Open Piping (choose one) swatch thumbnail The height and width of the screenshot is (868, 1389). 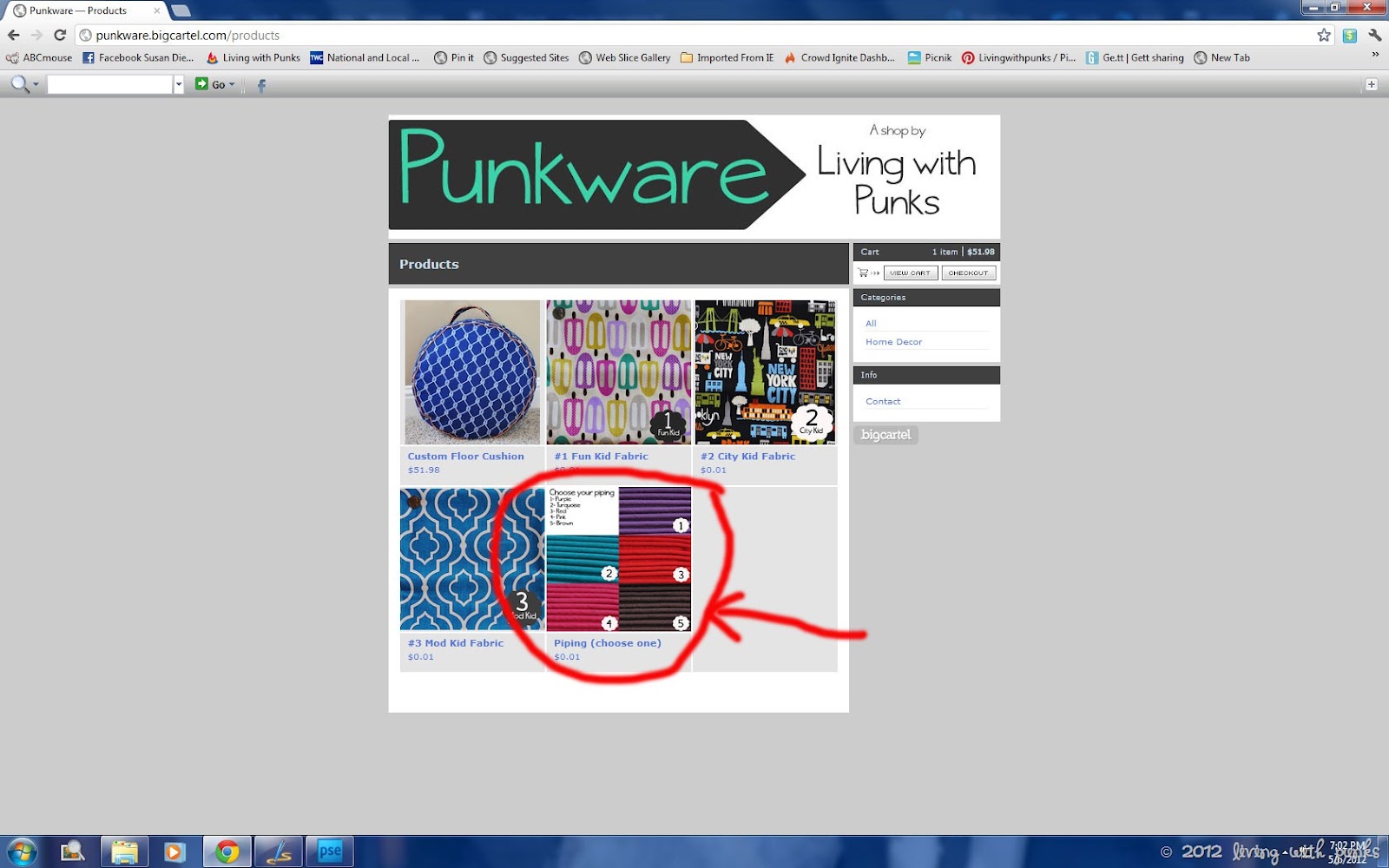(619, 559)
